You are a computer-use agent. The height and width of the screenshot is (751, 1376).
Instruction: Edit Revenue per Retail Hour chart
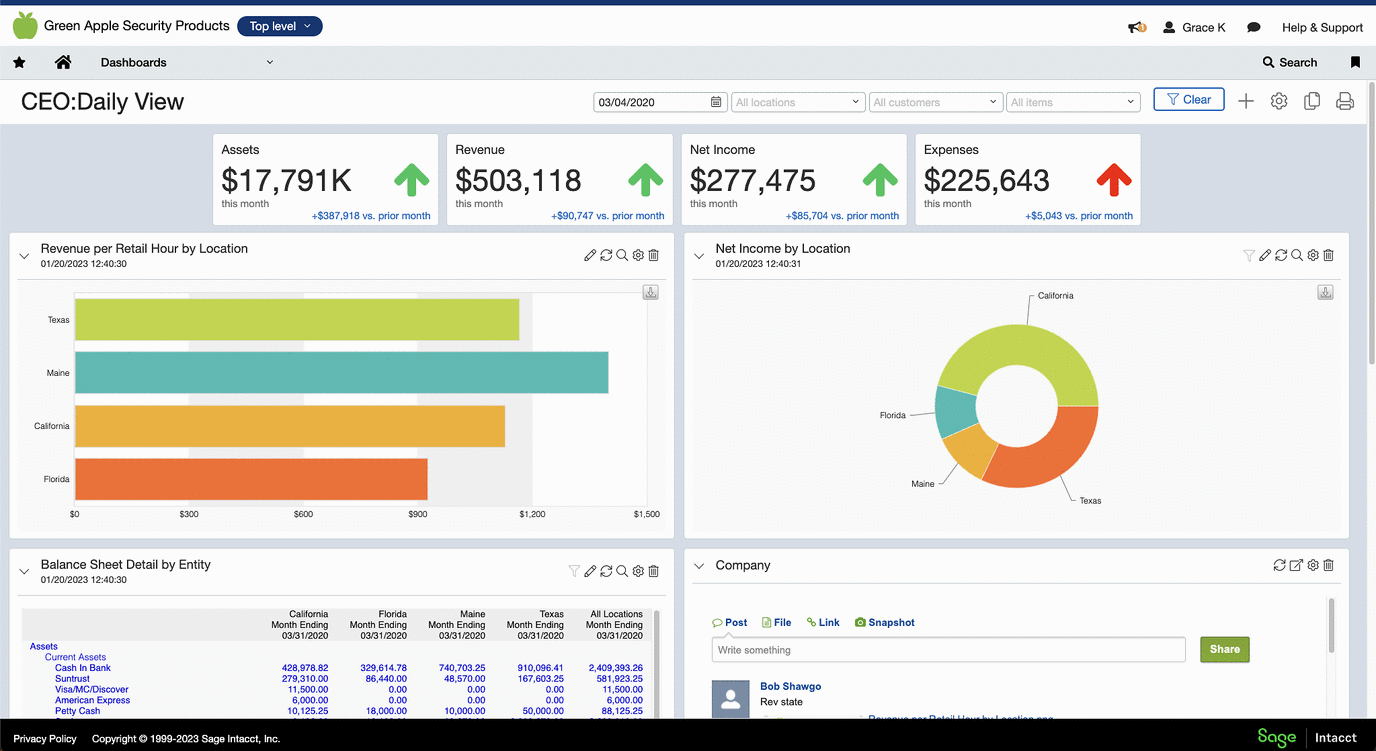coord(590,256)
